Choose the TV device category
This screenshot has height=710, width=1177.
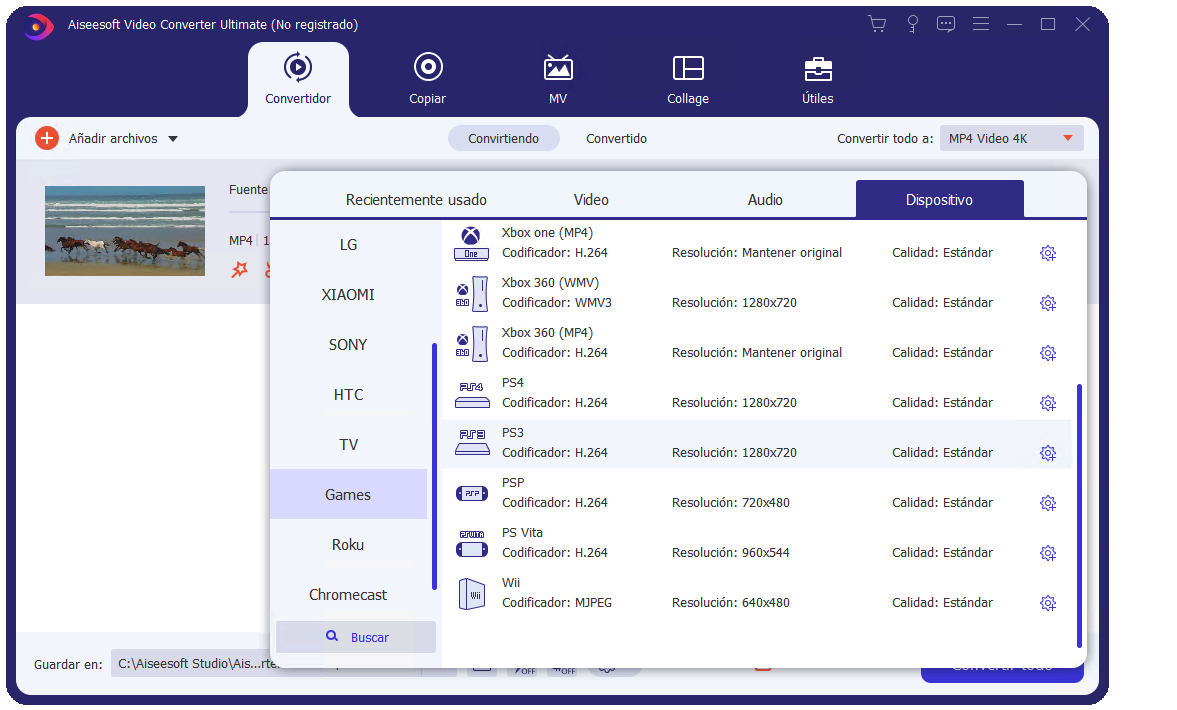(348, 444)
